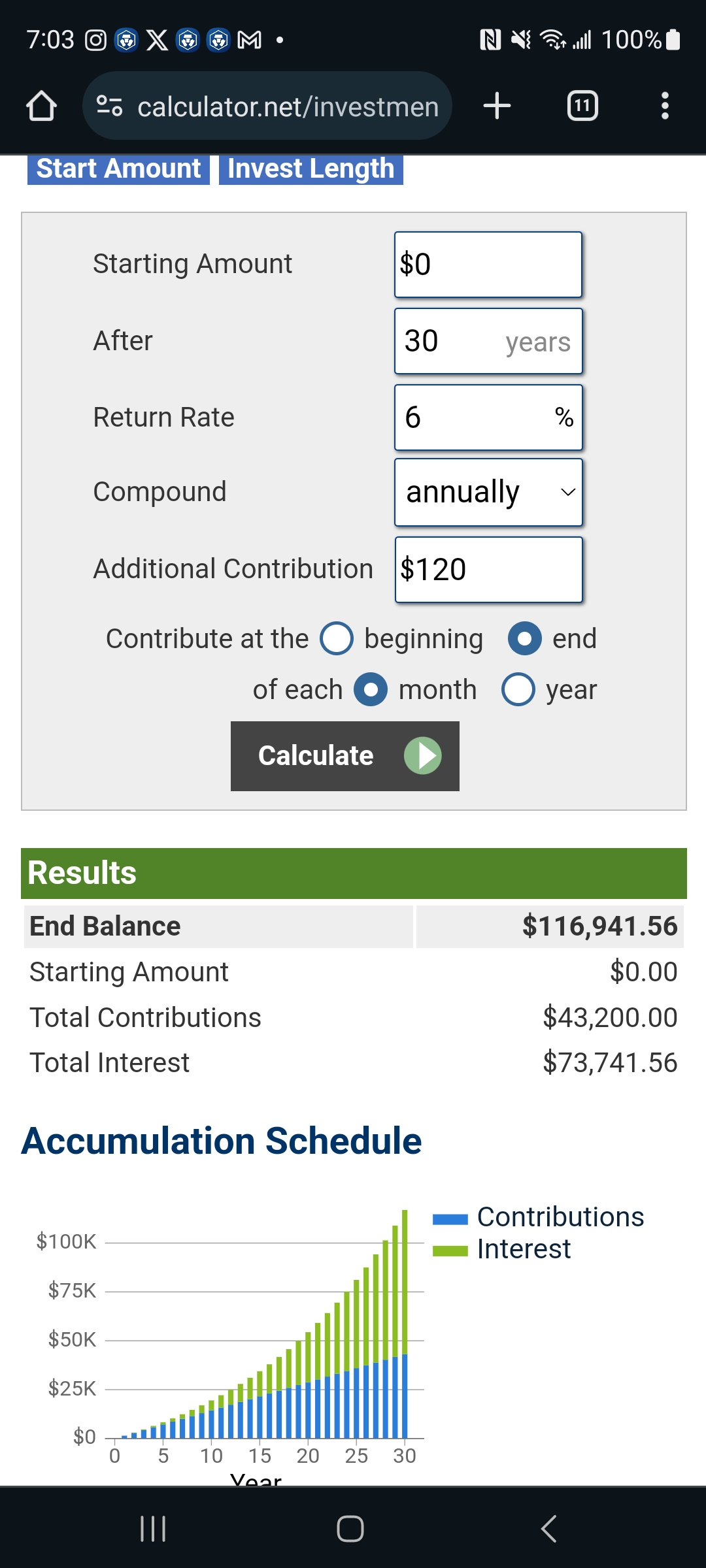Tap the calculator.net address bar URL
The height and width of the screenshot is (1568, 706).
pos(288,106)
